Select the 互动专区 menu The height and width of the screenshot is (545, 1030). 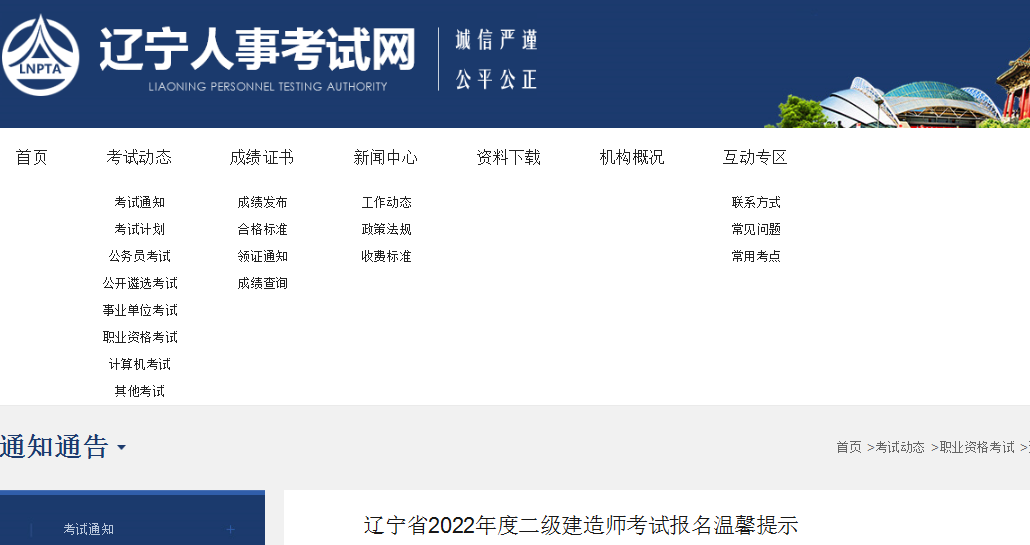(755, 157)
